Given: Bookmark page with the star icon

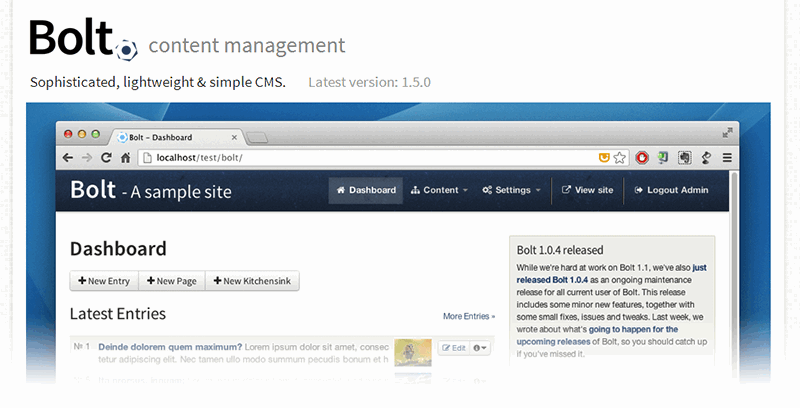Looking at the screenshot, I should point(619,158).
